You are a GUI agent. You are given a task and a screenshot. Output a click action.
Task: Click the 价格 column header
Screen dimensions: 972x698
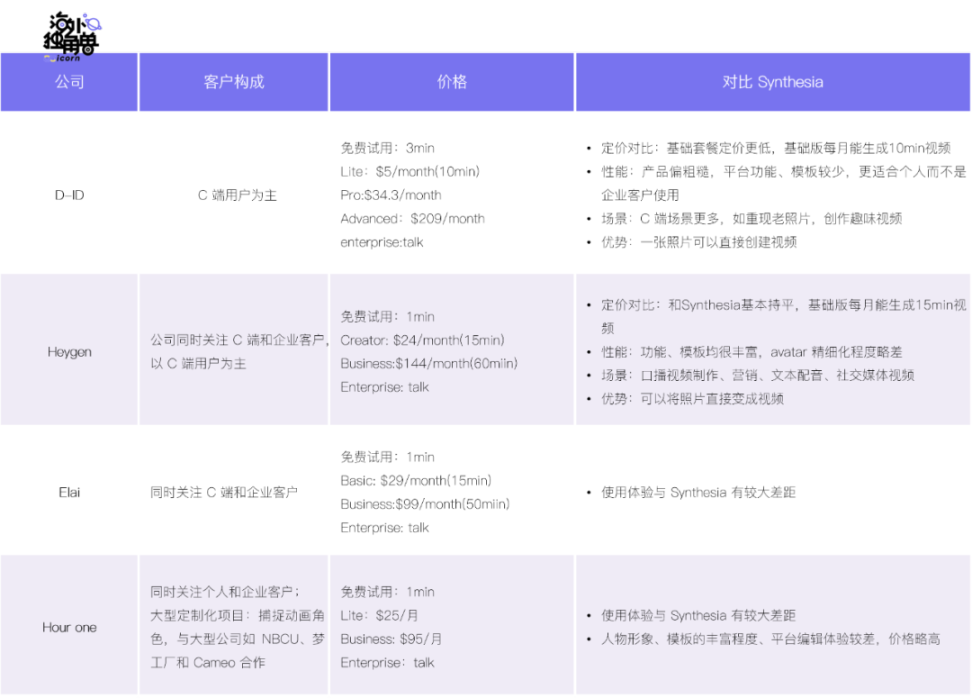[x=452, y=82]
